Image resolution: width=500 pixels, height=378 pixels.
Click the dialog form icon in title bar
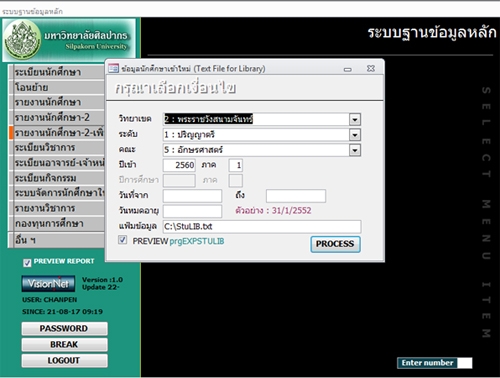113,68
